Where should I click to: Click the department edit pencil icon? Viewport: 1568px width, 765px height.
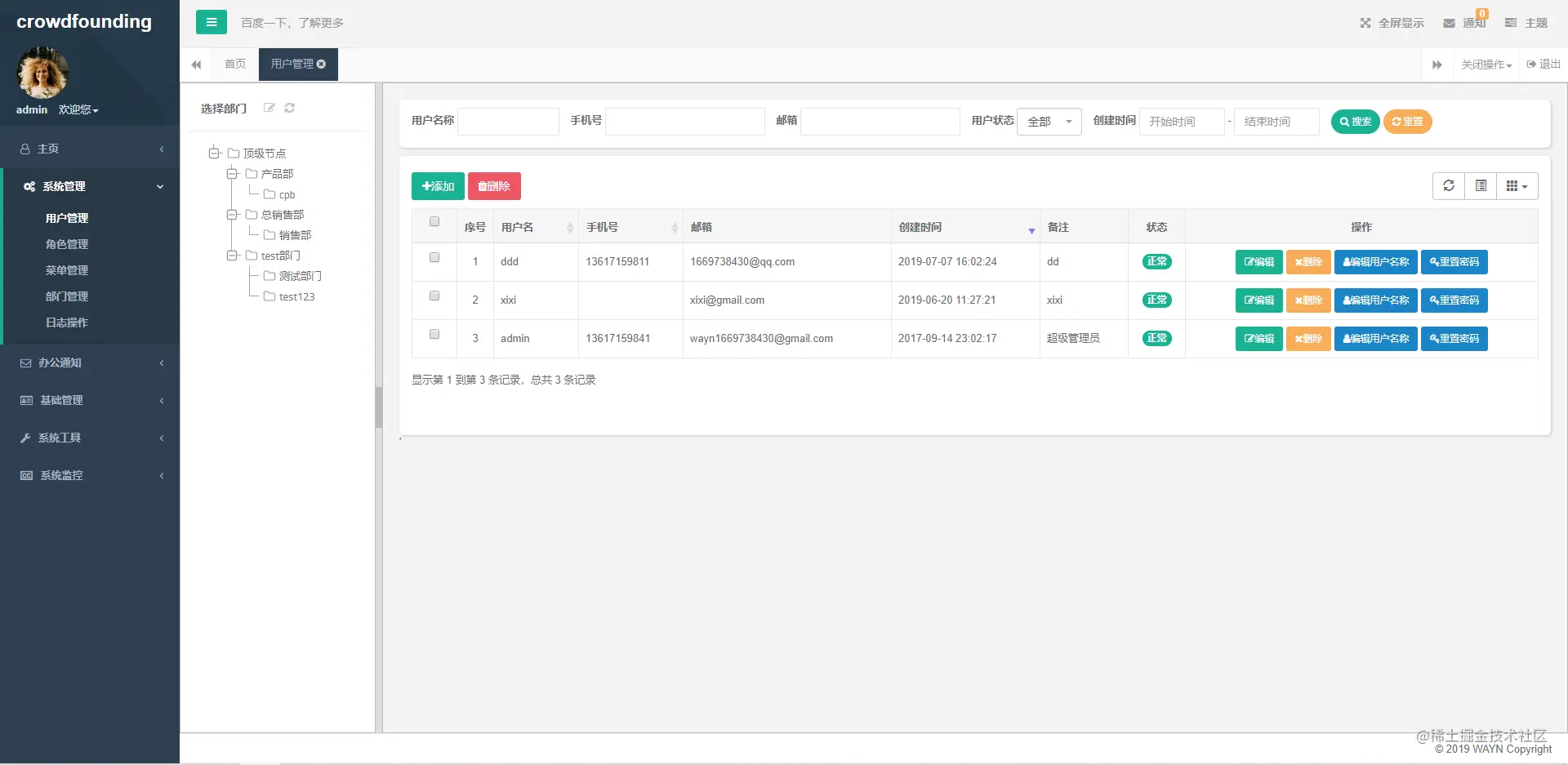[269, 108]
